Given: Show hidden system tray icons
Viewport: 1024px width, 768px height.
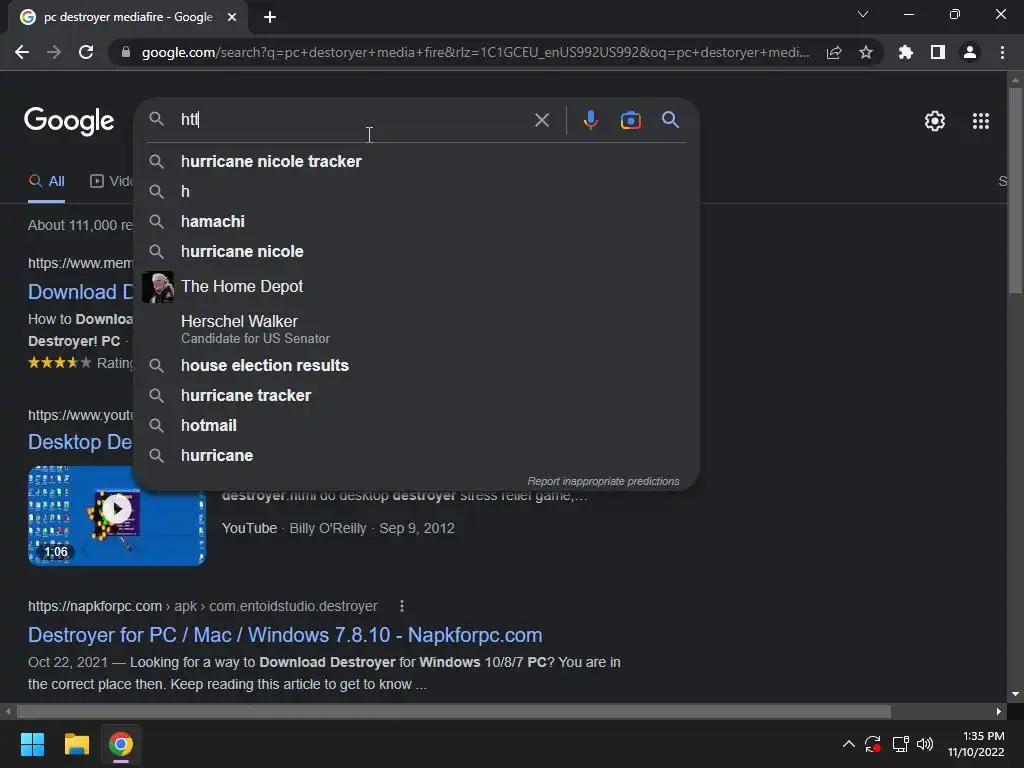Looking at the screenshot, I should coord(848,744).
